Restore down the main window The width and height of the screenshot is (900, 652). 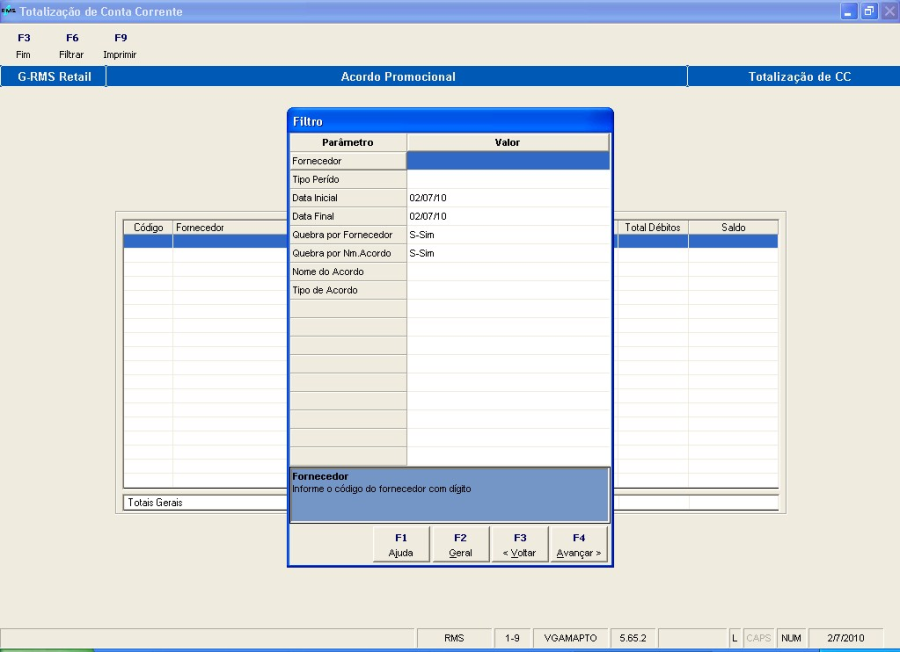[869, 11]
